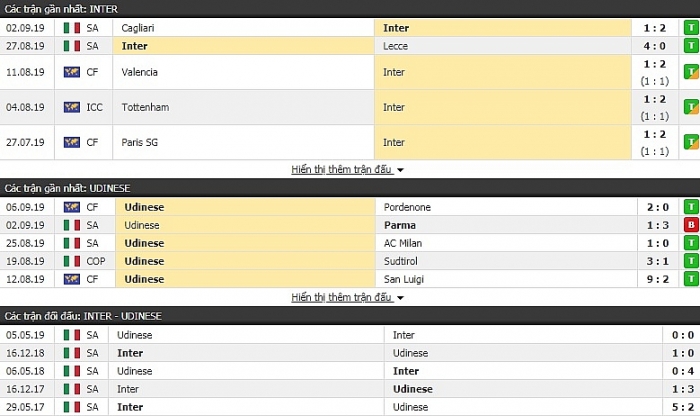The image size is (700, 416).
Task: Click the win badge on Cagliari–Inter row
Action: [692, 28]
